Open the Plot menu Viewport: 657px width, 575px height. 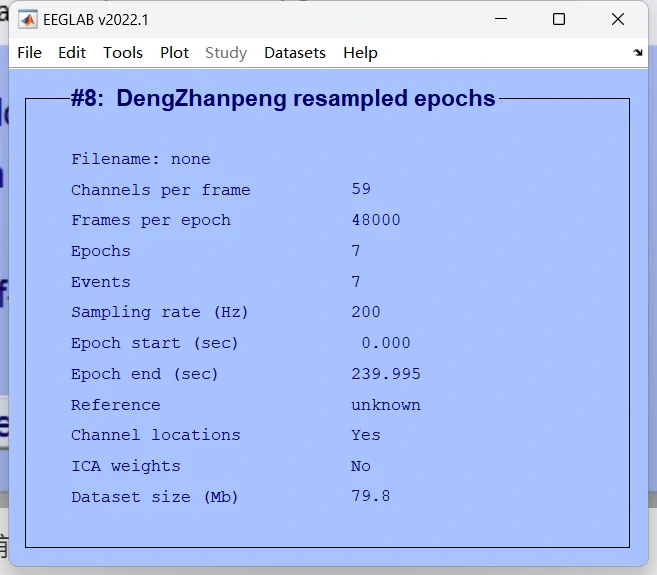click(x=174, y=53)
